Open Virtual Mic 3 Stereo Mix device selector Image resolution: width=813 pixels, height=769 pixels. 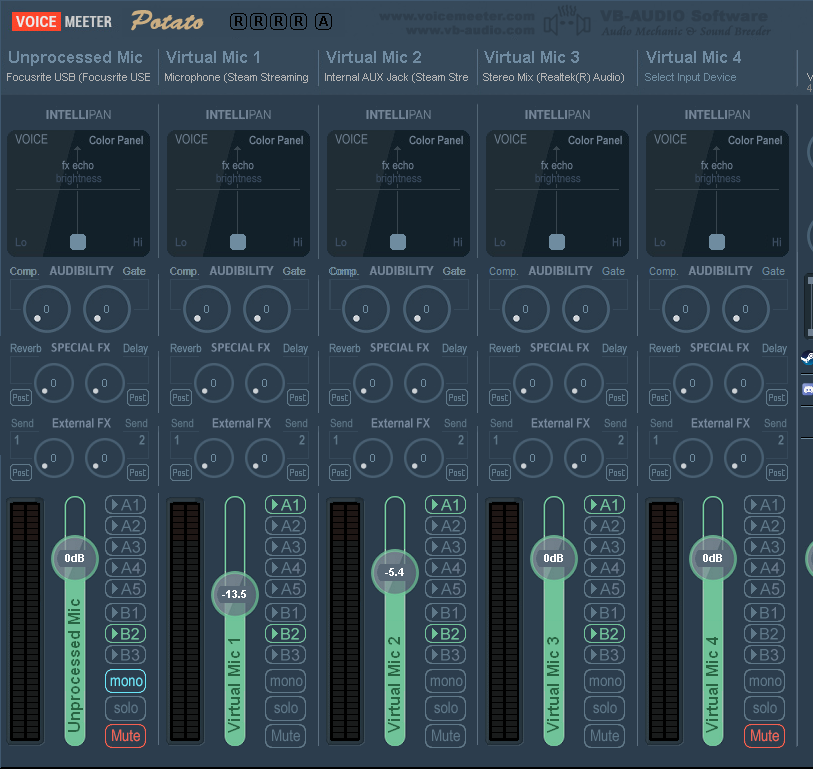pyautogui.click(x=553, y=77)
